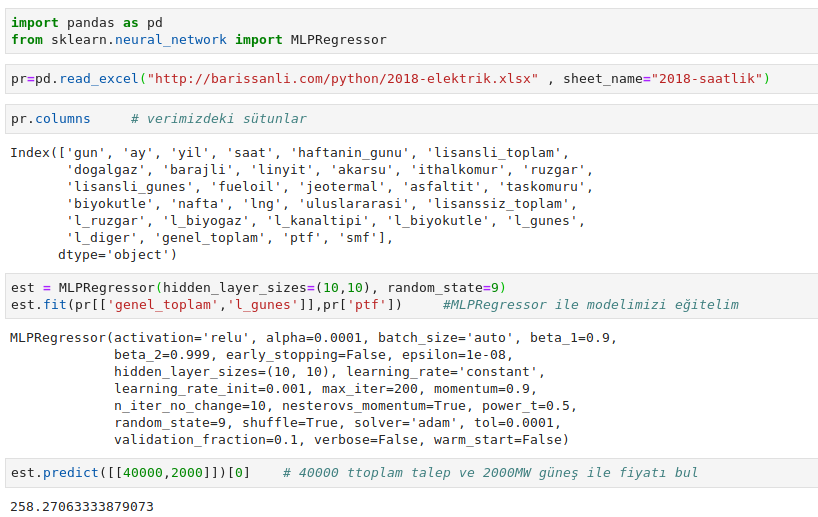Click random_state=9 in the code cell
Screen dimensions: 818x517
coord(443,288)
